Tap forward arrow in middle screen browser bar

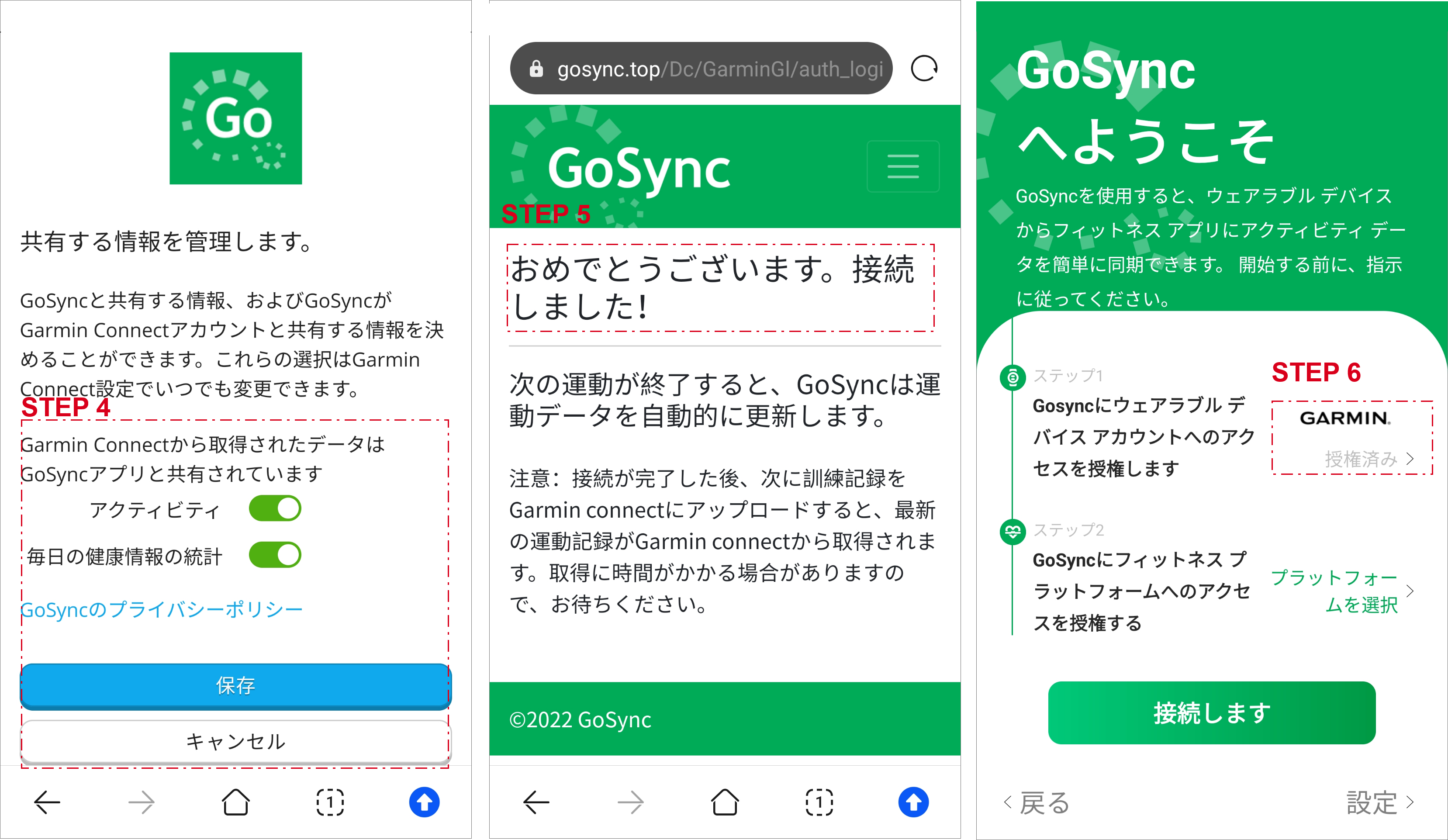coord(630,802)
